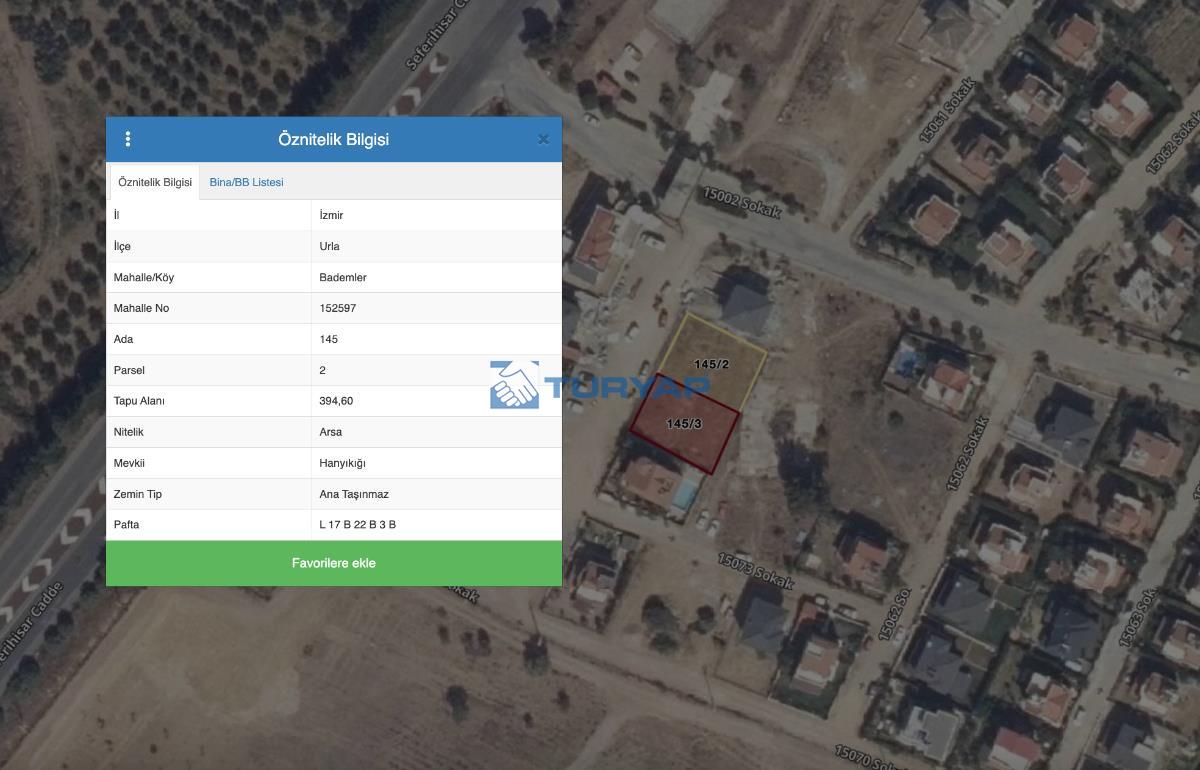Viewport: 1200px width, 770px height.
Task: Click the Zemin Tip value Ana Taşınmaz
Action: [354, 494]
